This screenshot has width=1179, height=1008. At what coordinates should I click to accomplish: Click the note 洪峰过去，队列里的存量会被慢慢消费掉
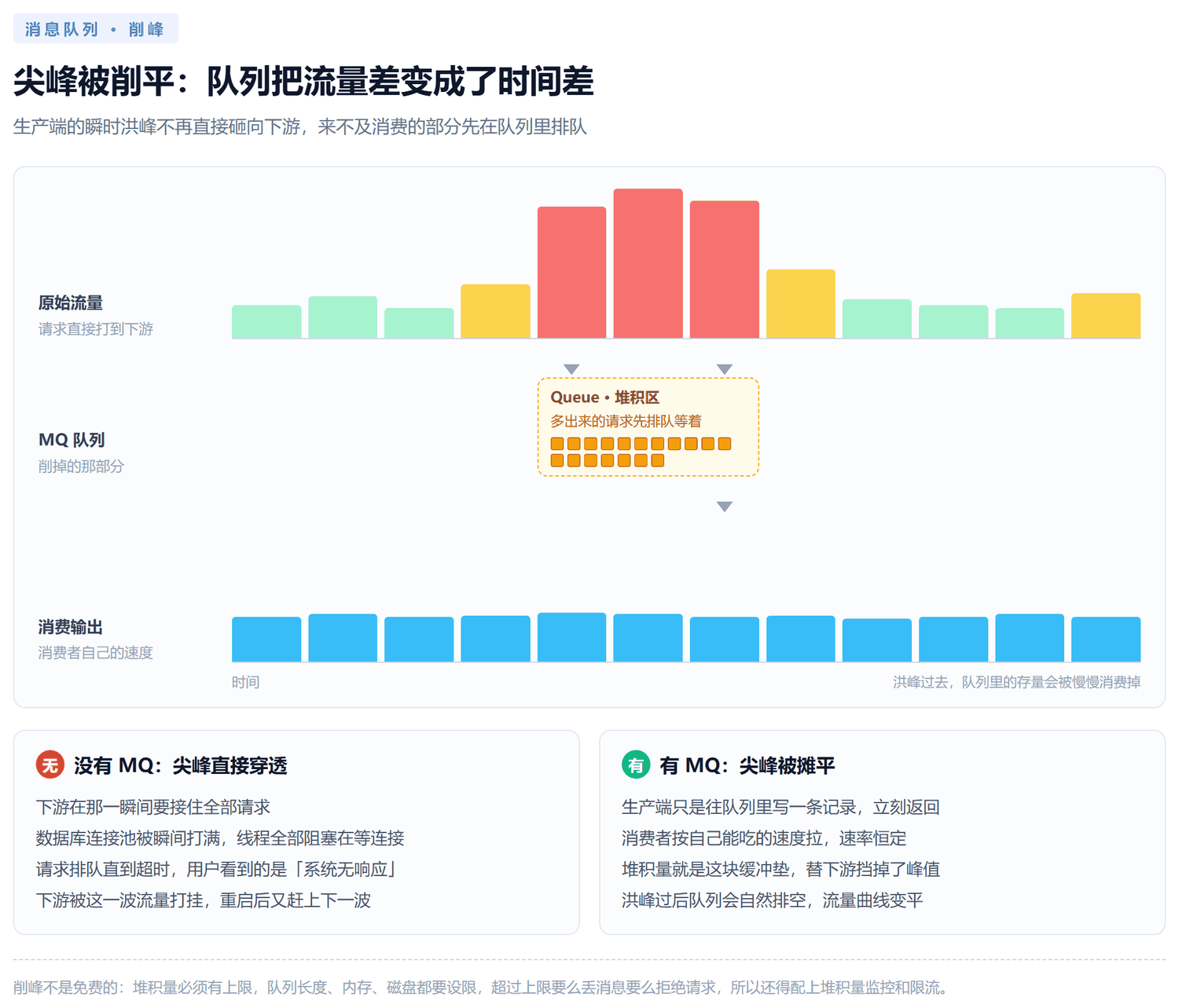(x=1016, y=682)
